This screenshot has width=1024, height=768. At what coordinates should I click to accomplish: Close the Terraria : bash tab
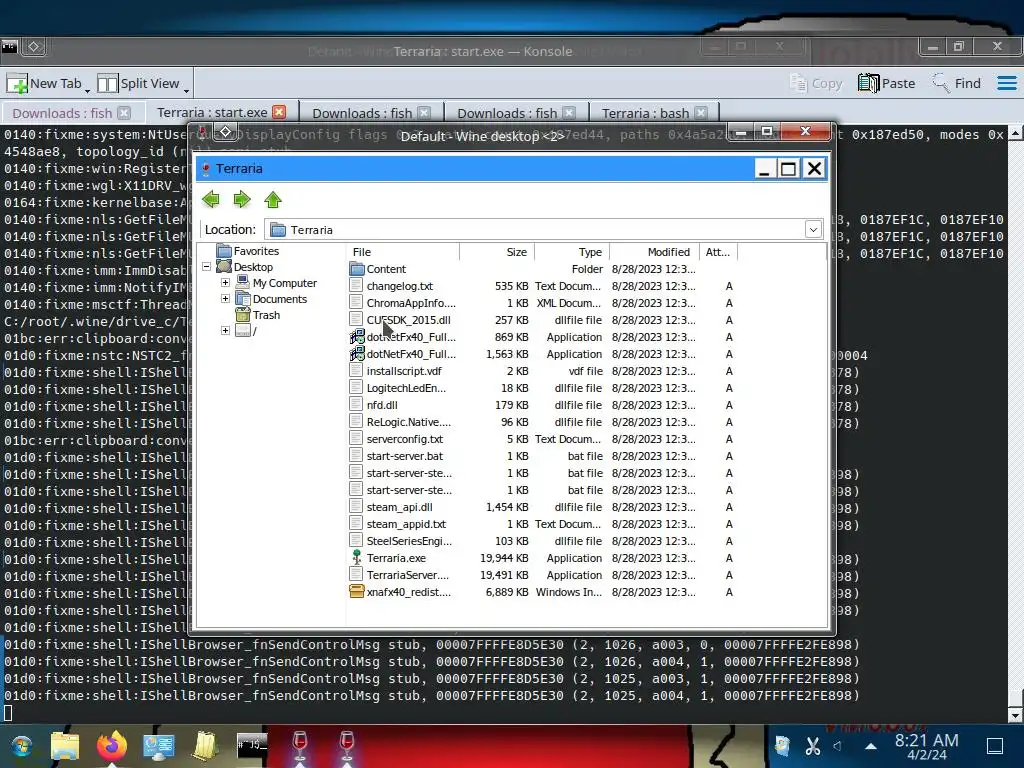701,112
